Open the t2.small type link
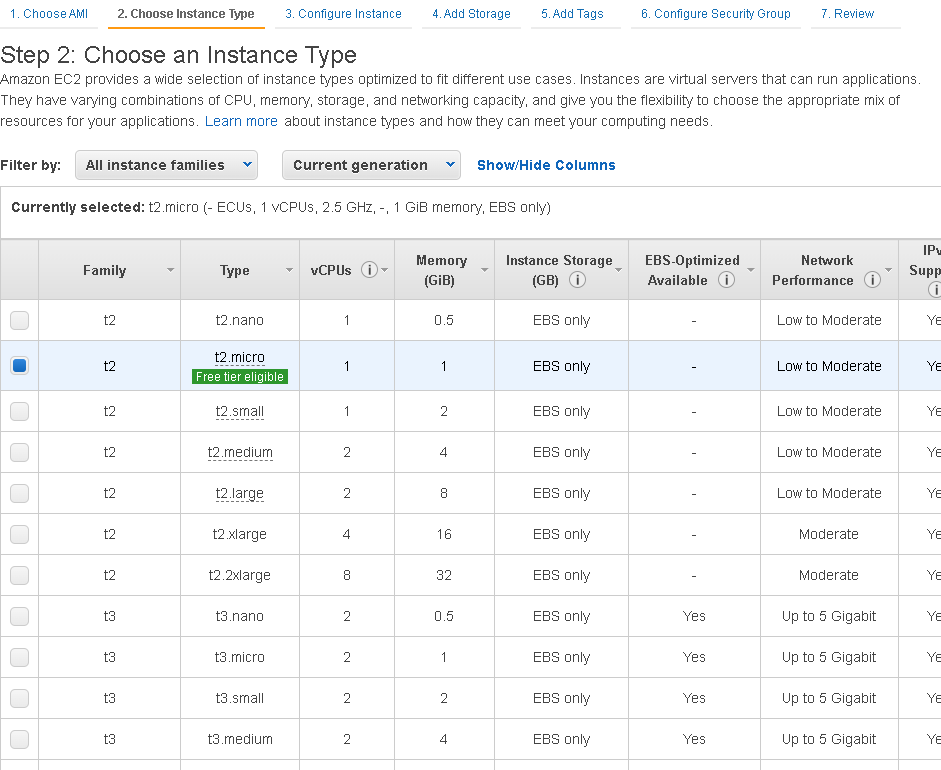The width and height of the screenshot is (941, 770). [239, 411]
